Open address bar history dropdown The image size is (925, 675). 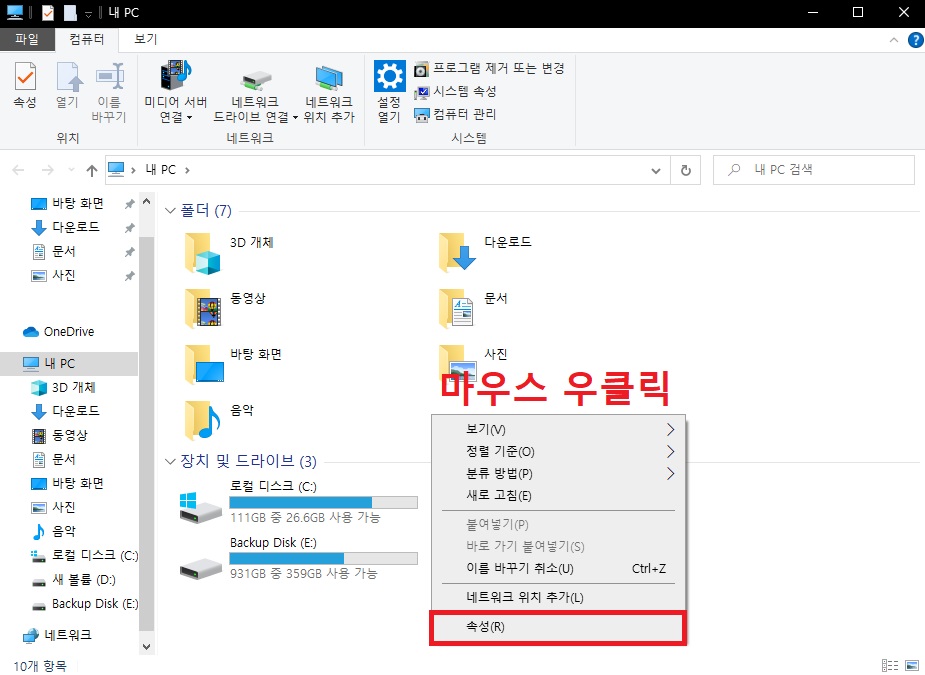coord(655,171)
